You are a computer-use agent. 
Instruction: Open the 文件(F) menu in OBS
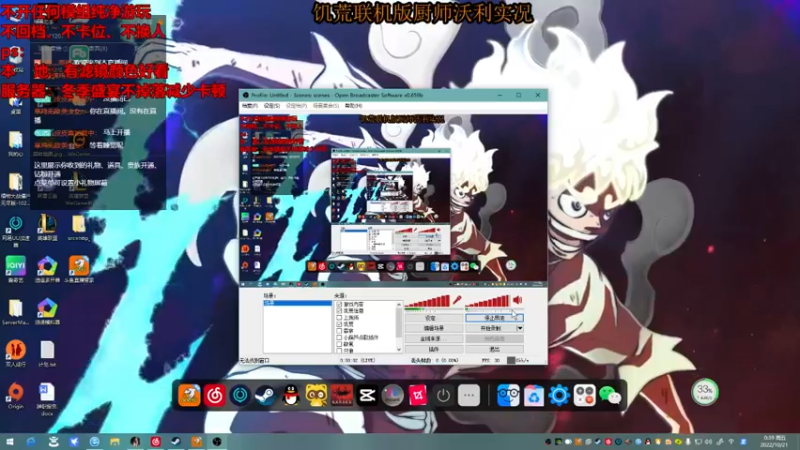[x=249, y=106]
